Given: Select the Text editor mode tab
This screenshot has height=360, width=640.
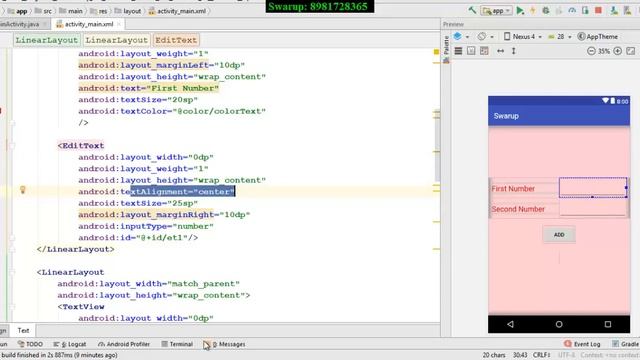Looking at the screenshot, I should [x=23, y=330].
